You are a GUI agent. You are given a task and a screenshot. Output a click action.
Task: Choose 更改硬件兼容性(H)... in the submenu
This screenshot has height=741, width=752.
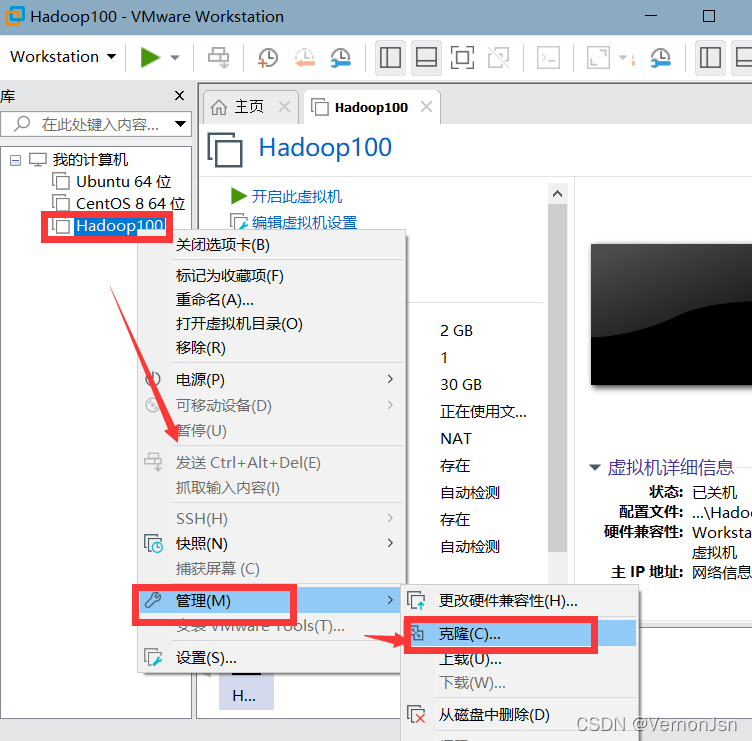click(x=521, y=600)
